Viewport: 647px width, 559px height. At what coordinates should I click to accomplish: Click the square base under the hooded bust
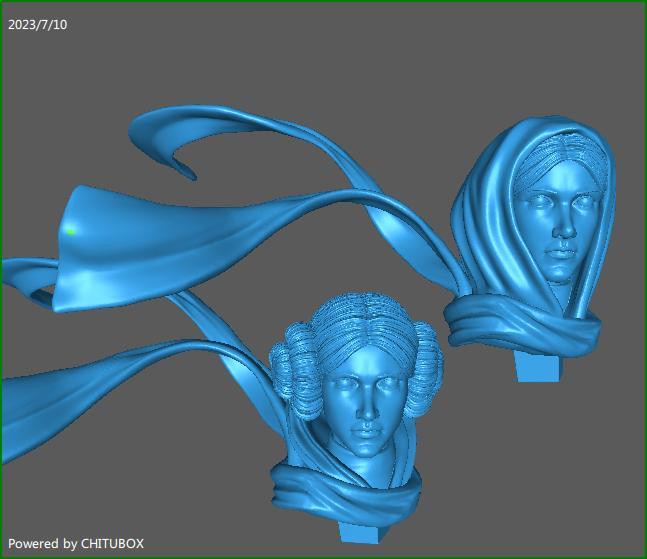(x=538, y=366)
